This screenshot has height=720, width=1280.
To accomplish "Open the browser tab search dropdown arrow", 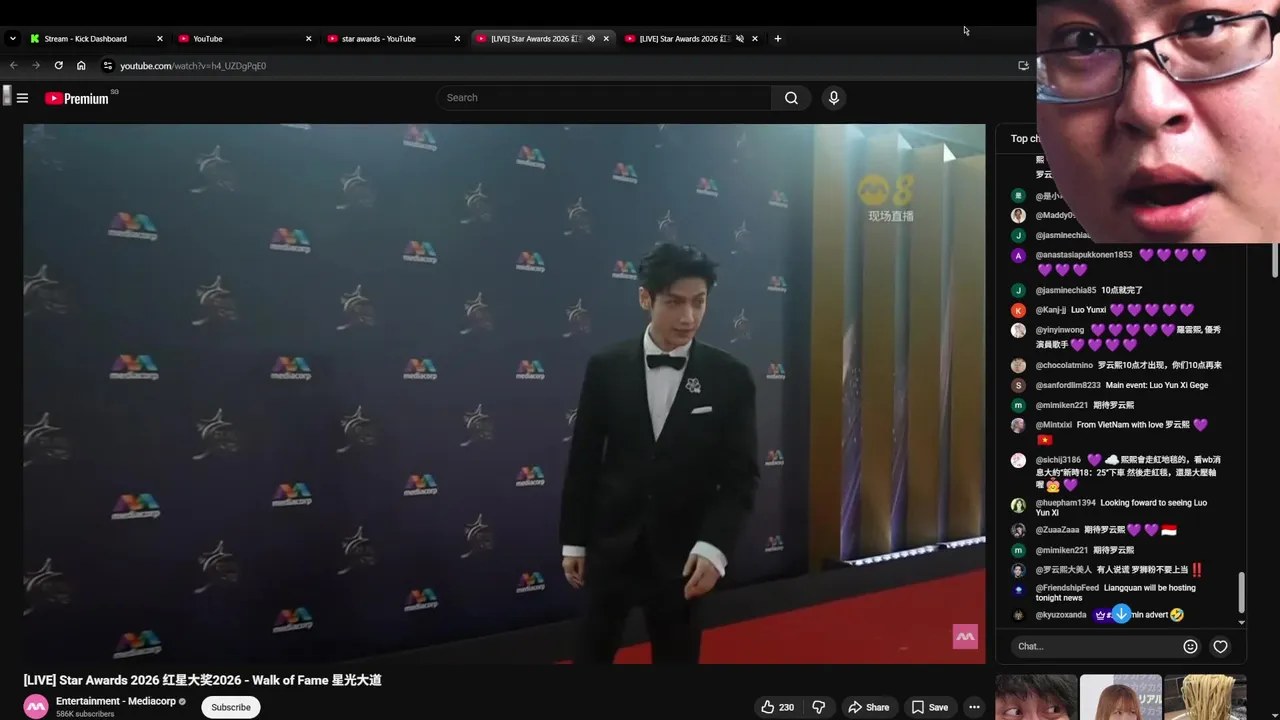I will [12, 39].
